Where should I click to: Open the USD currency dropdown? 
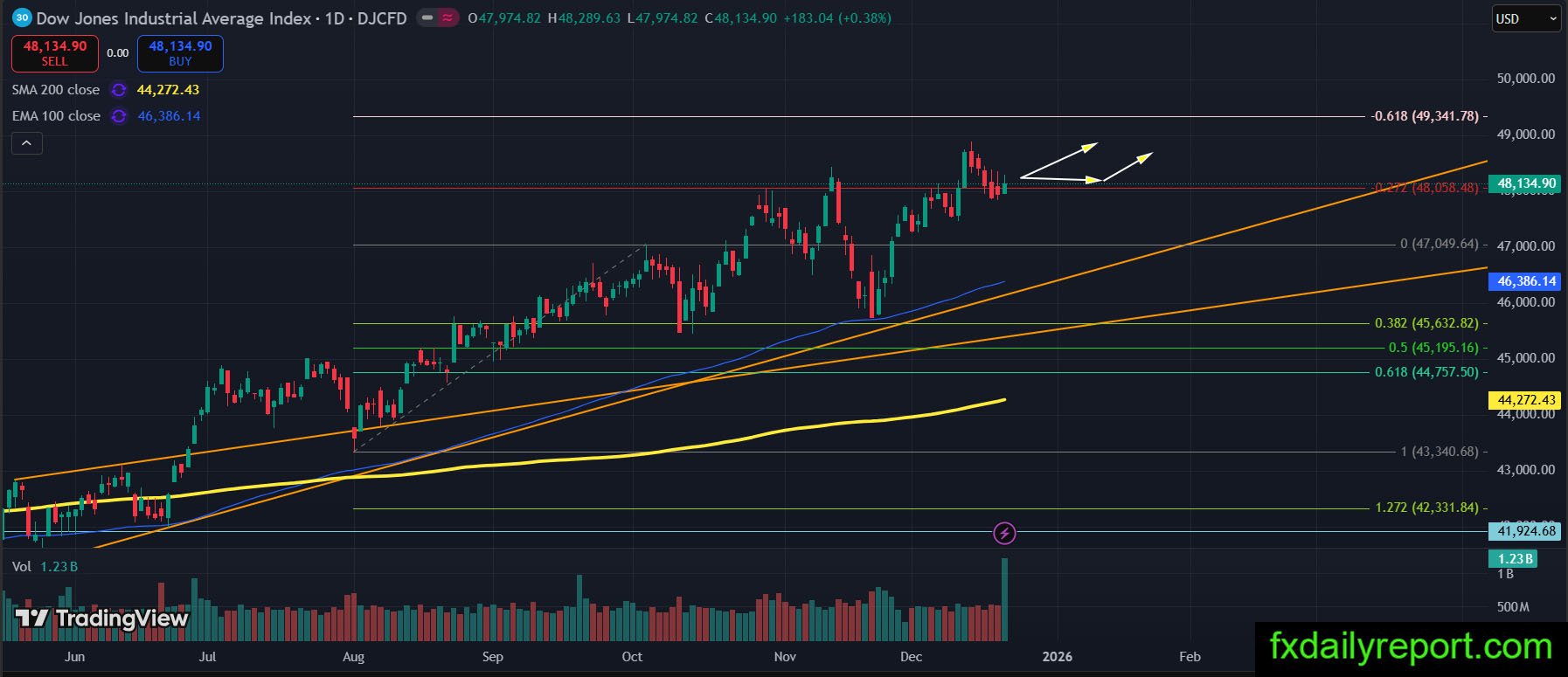point(1525,18)
